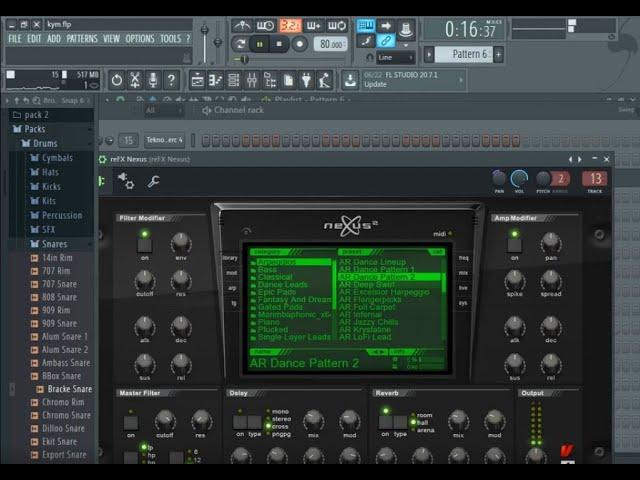Click the tempo tapper icon
Image resolution: width=640 pixels, height=480 pixels.
pyautogui.click(x=325, y=80)
